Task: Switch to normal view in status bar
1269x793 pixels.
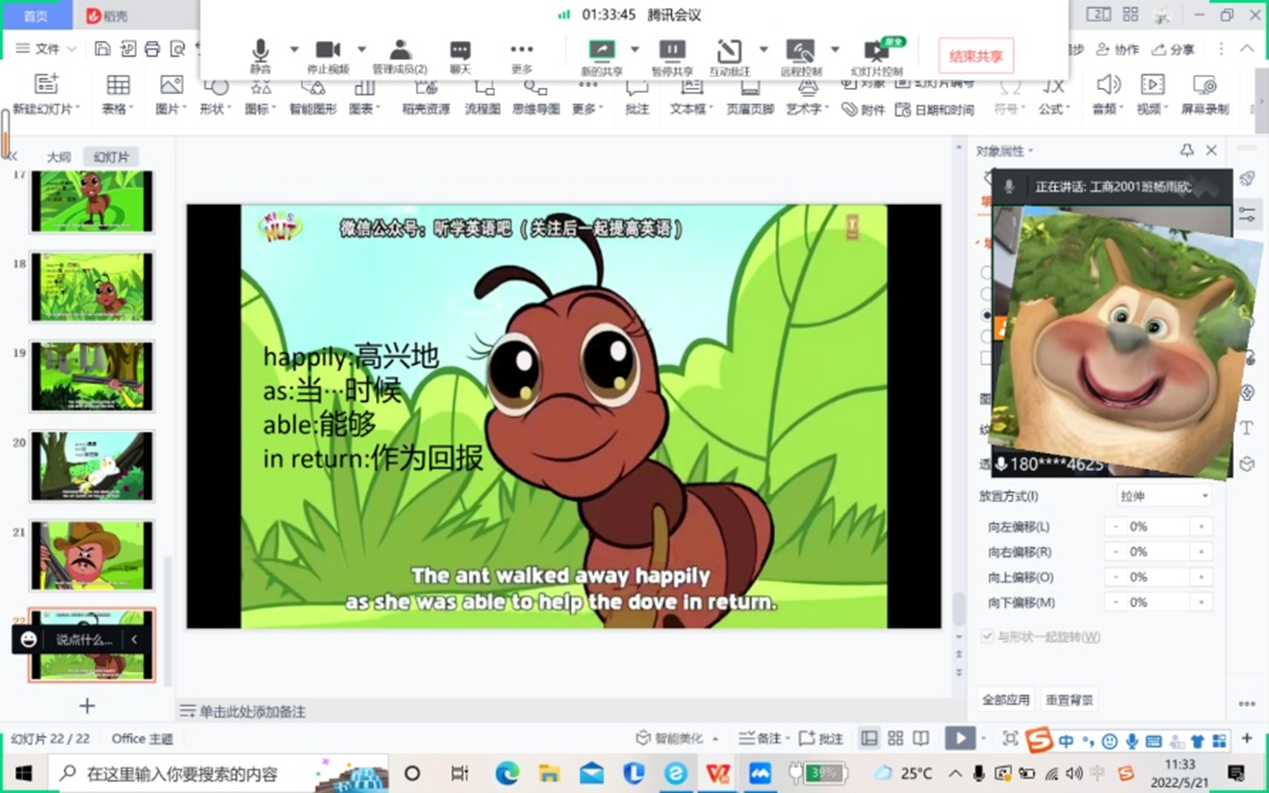Action: (869, 738)
